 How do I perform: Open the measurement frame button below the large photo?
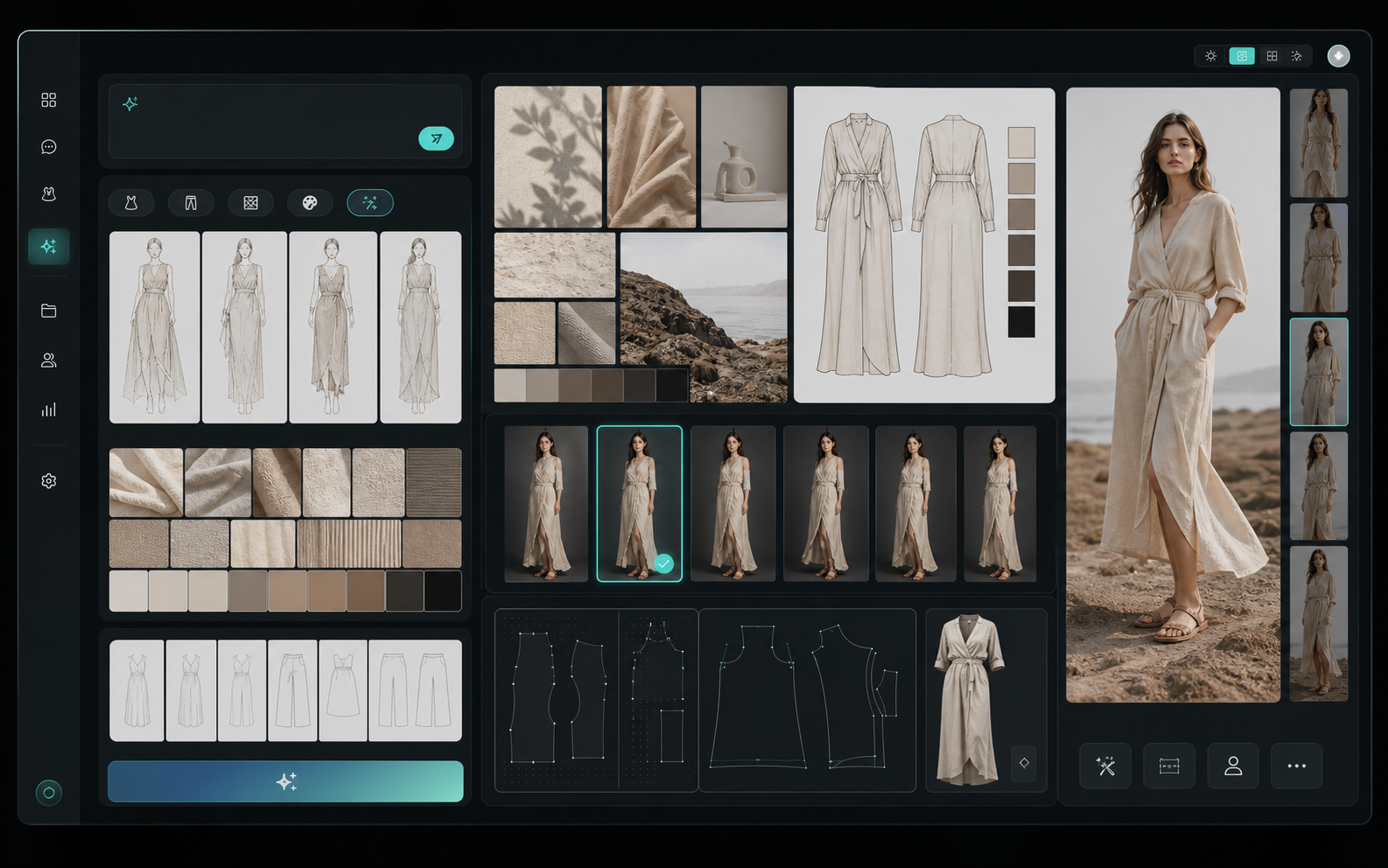tap(1169, 766)
